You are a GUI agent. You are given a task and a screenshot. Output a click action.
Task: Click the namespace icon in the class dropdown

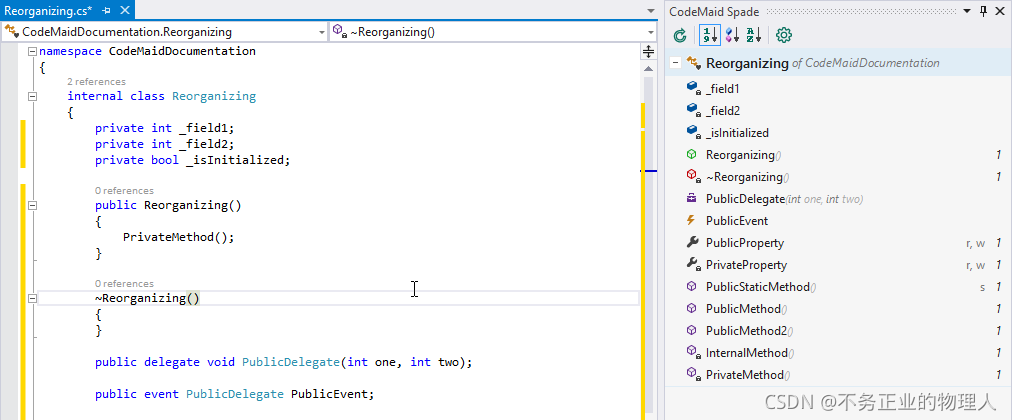pos(12,32)
